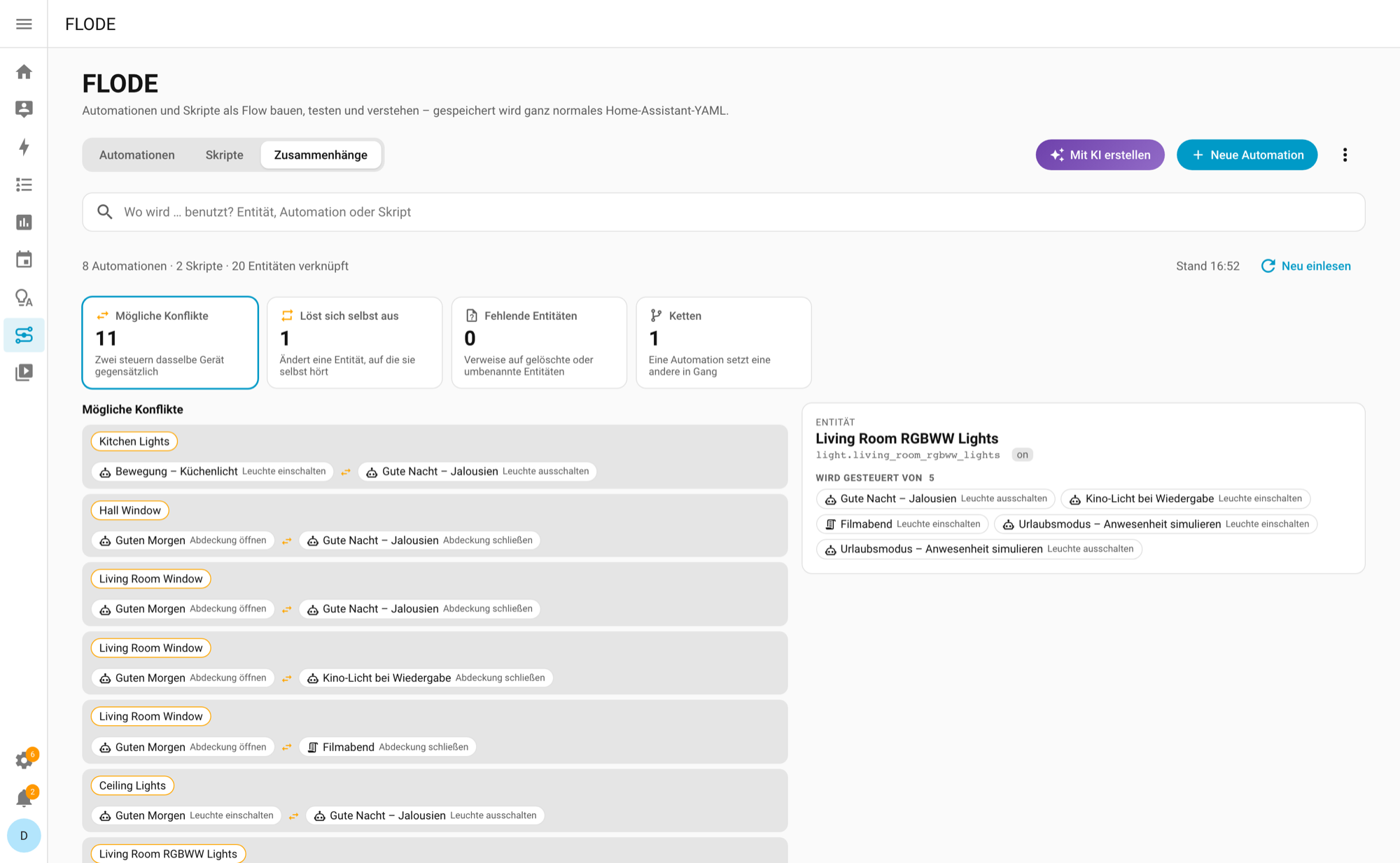Screen dimensions: 1400x863
Task: Open History chart sidebar icon
Action: point(24,223)
